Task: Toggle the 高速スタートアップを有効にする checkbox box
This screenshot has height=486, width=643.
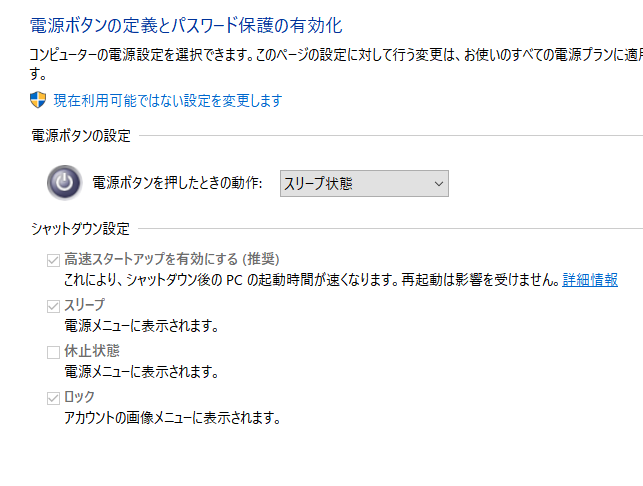Action: [53, 259]
